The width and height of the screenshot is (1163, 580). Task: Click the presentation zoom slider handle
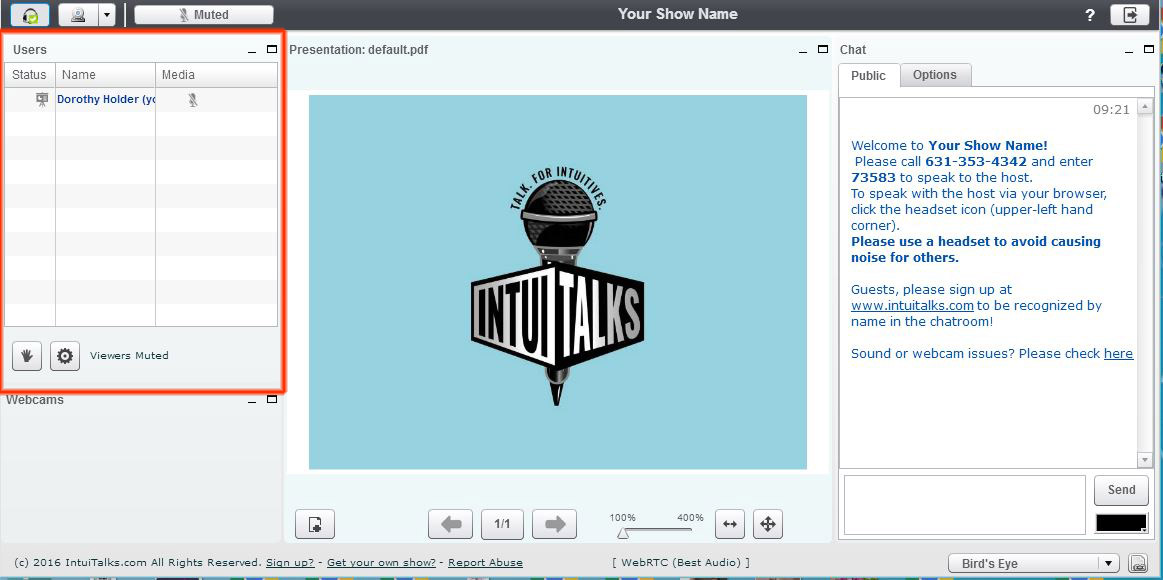coord(623,533)
